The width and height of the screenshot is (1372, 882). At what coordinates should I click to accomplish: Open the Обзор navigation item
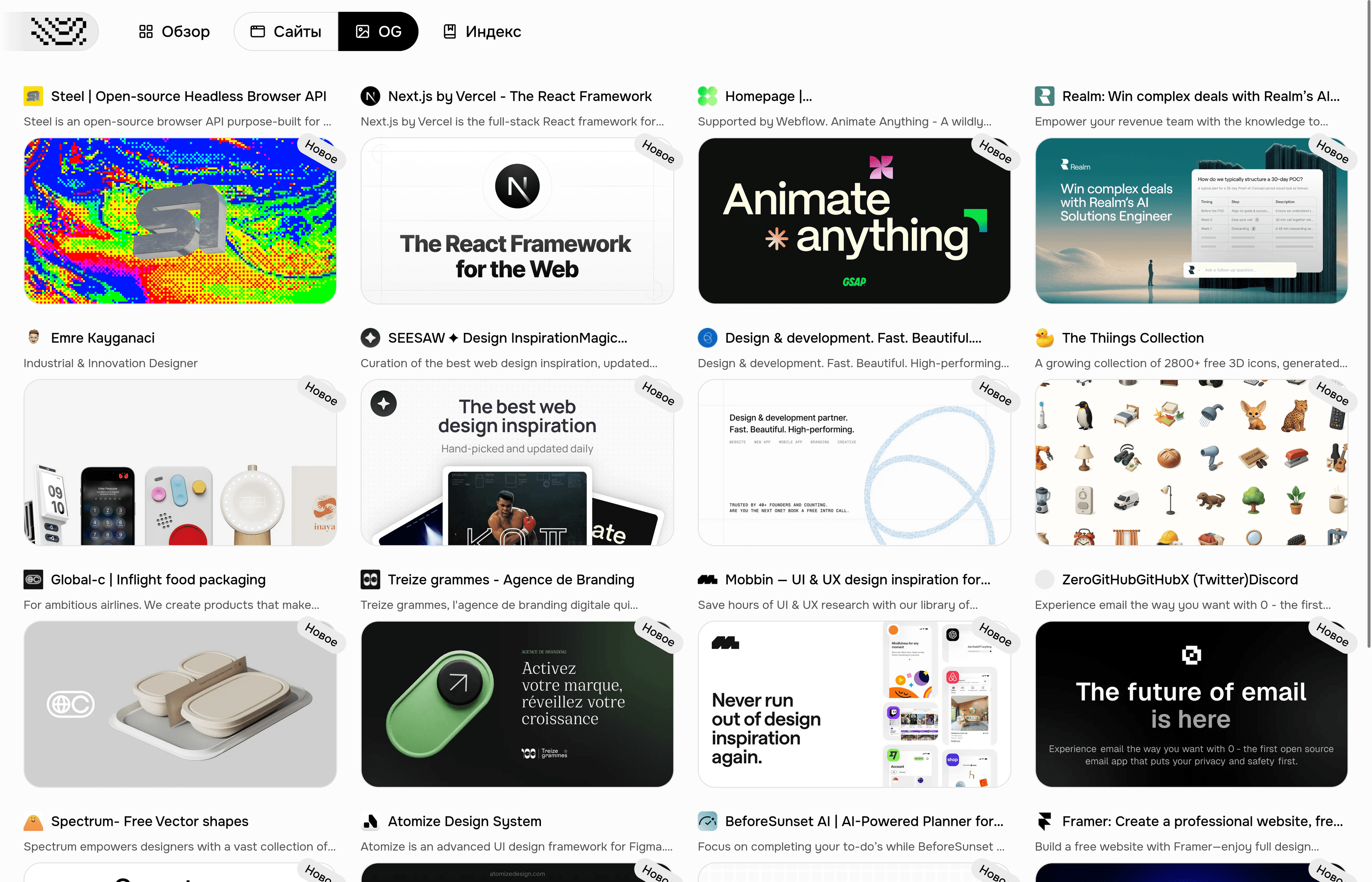[174, 31]
